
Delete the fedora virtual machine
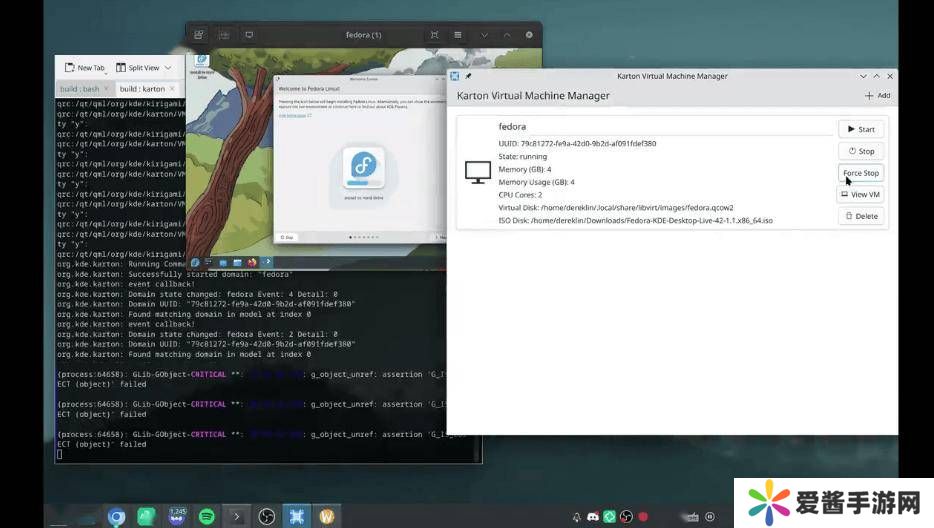click(860, 216)
